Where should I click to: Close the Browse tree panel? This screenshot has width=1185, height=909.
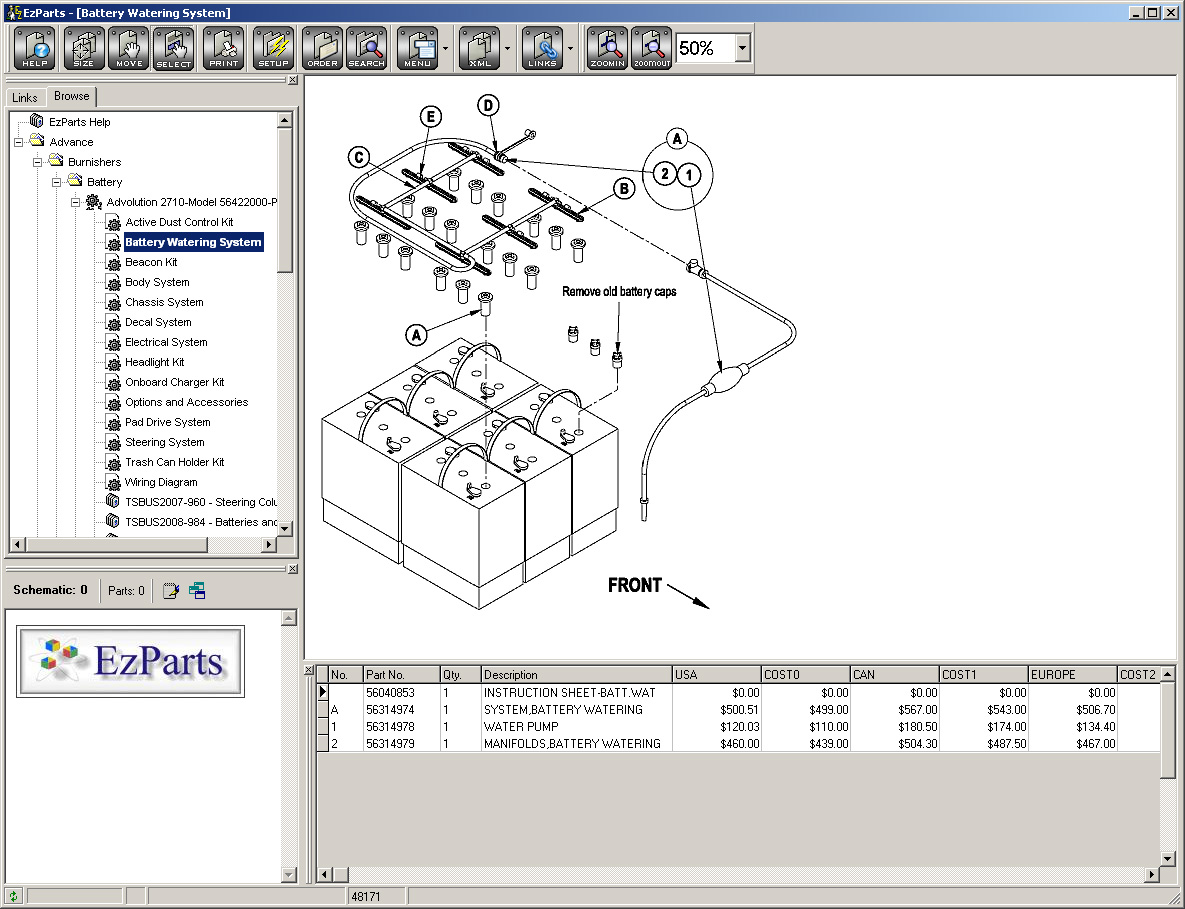click(x=293, y=79)
